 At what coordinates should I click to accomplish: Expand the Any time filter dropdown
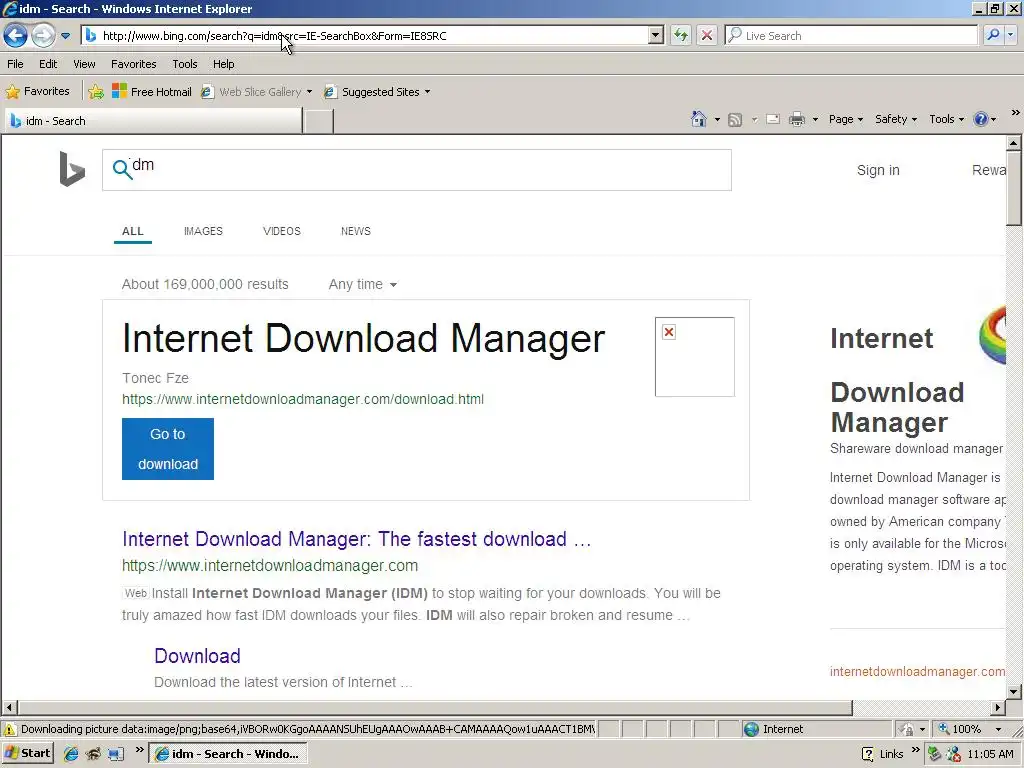pyautogui.click(x=362, y=284)
